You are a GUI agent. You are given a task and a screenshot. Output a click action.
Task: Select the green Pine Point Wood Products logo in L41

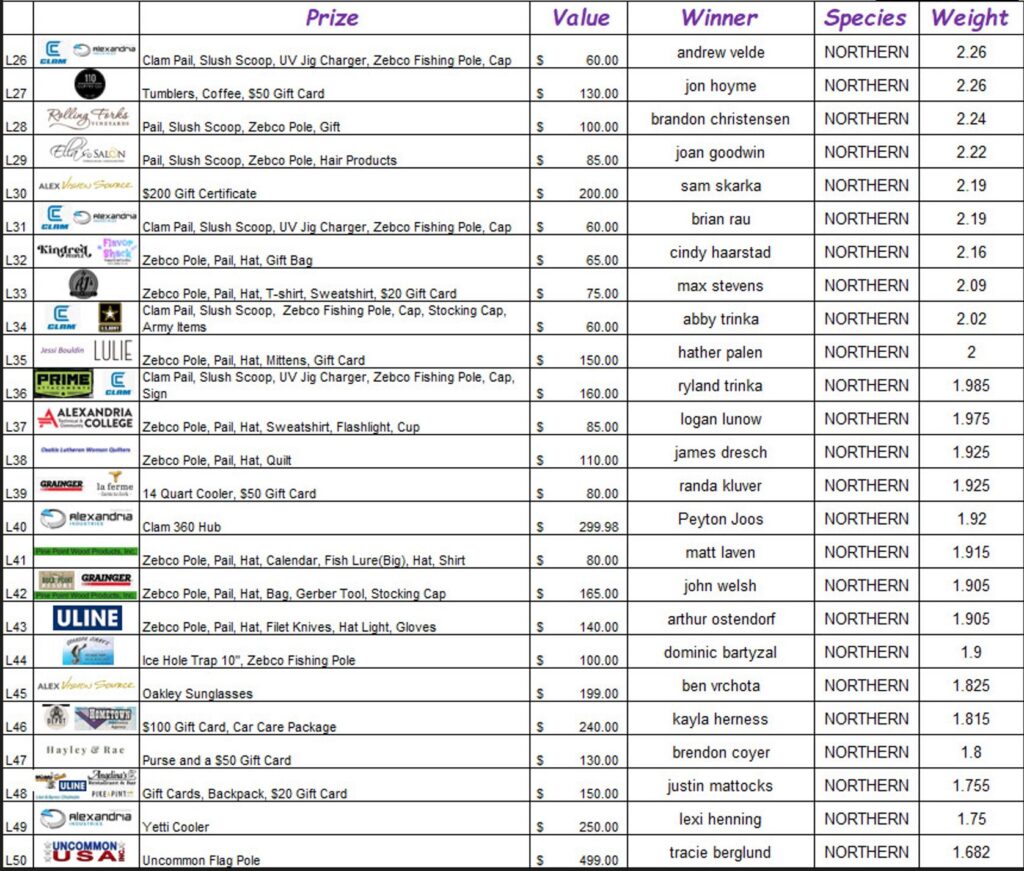tap(86, 551)
